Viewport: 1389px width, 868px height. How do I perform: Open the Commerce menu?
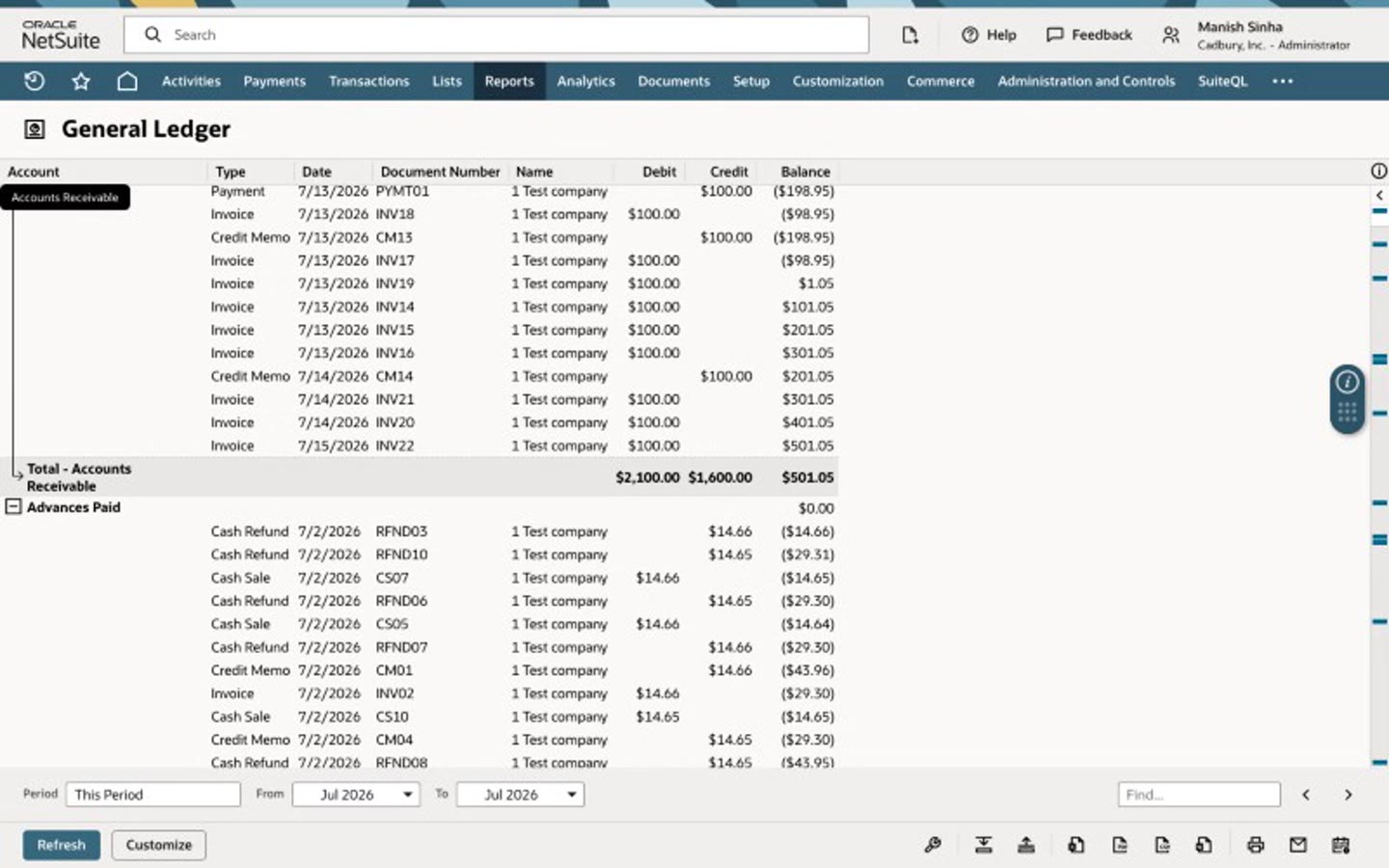940,81
